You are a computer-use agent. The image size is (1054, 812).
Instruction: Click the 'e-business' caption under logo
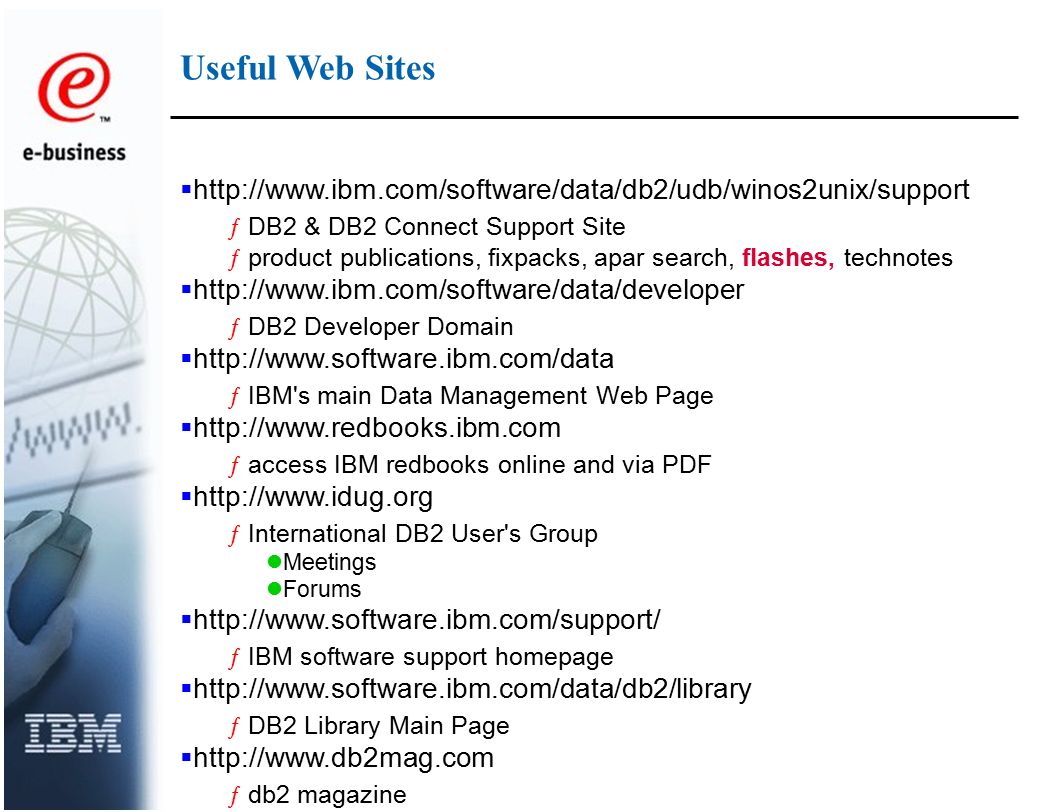coord(74,153)
